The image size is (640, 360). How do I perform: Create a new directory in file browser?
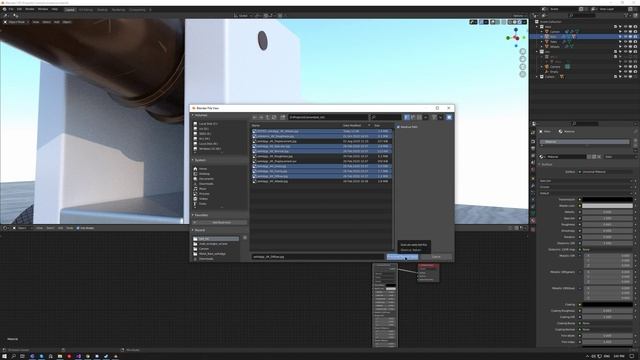pyautogui.click(x=283, y=117)
